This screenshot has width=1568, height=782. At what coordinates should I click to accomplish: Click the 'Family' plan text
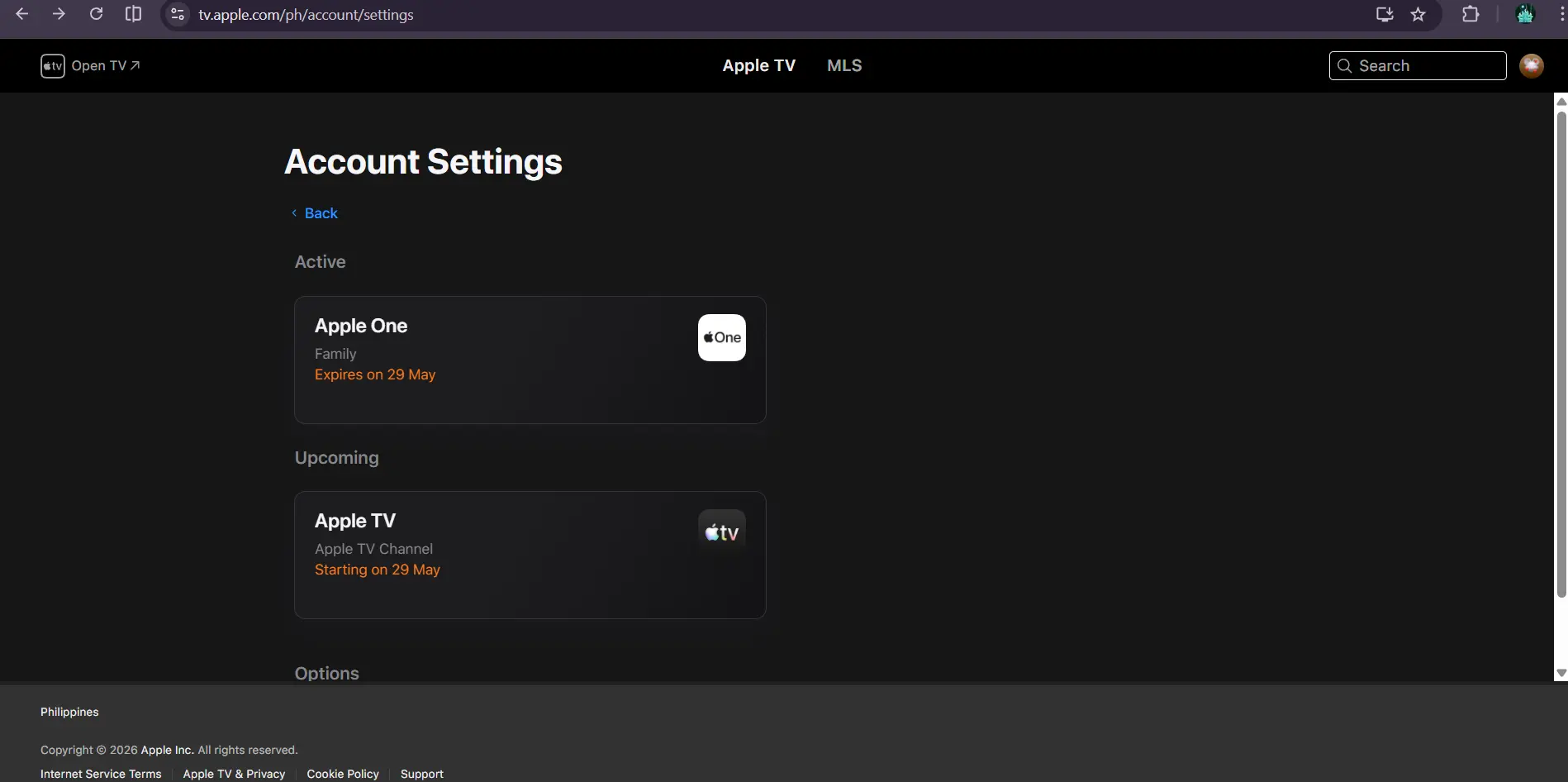click(335, 354)
